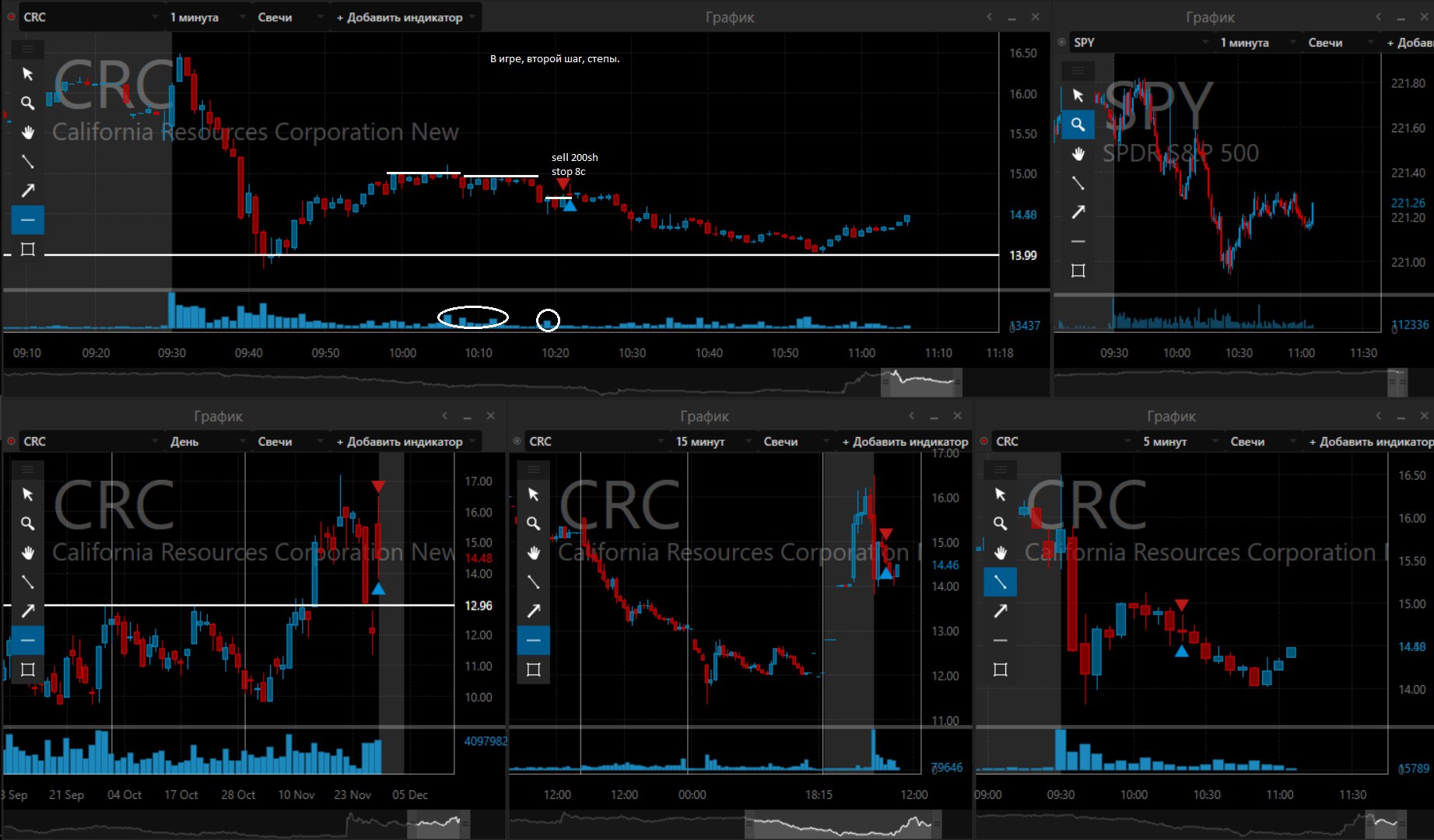
Task: Select the zoom magnifier in the CRC daily chart
Action: click(x=27, y=523)
